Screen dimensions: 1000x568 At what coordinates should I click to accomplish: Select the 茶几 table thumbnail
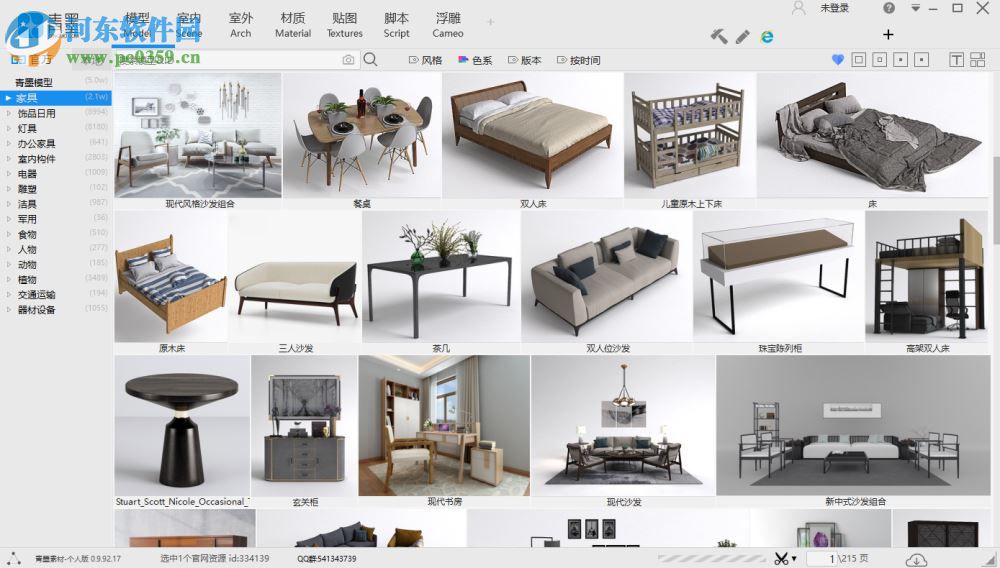pyautogui.click(x=441, y=277)
